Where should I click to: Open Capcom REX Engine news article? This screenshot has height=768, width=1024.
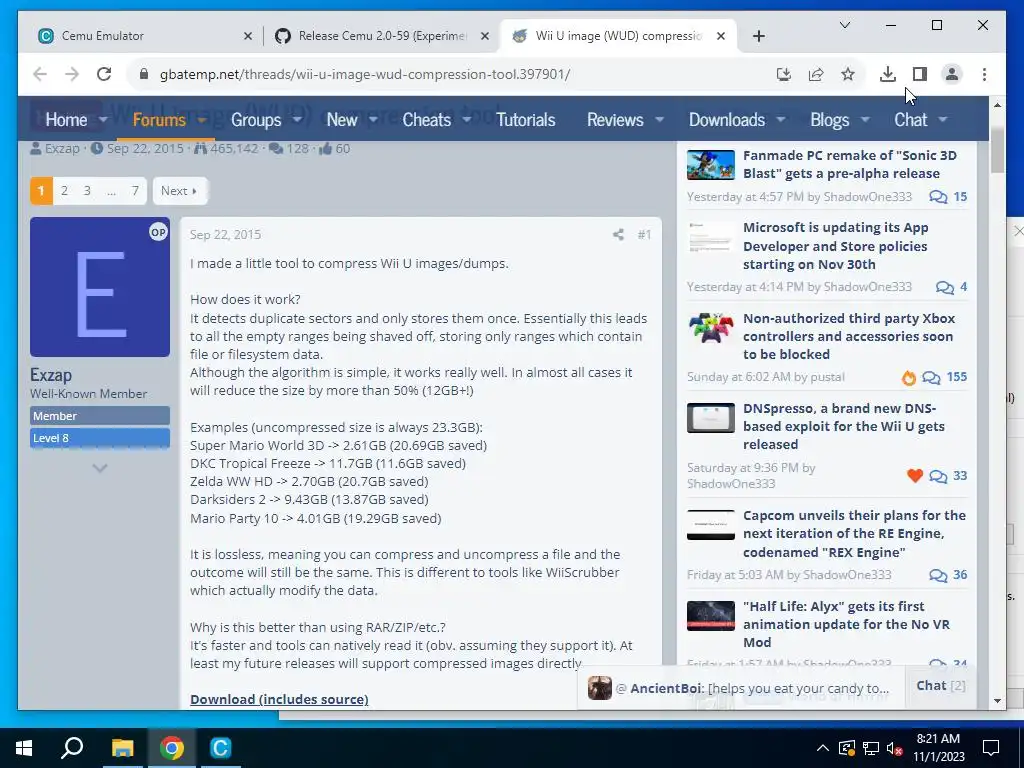click(854, 534)
